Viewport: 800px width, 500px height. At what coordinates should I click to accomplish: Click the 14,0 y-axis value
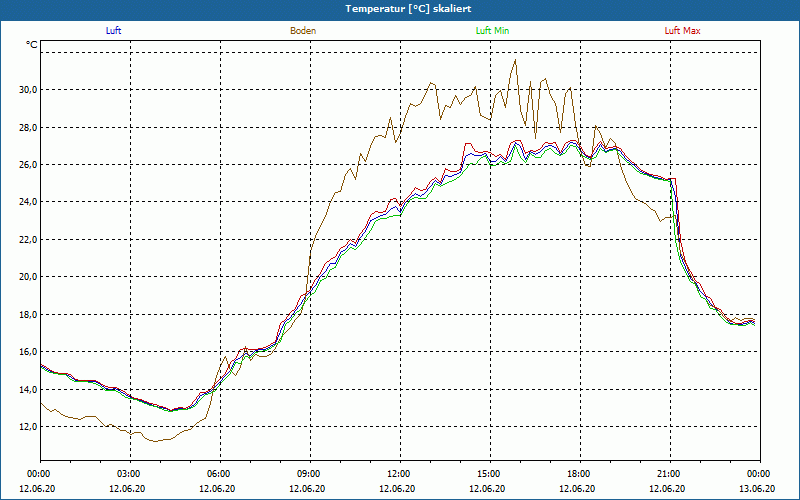pyautogui.click(x=29, y=390)
